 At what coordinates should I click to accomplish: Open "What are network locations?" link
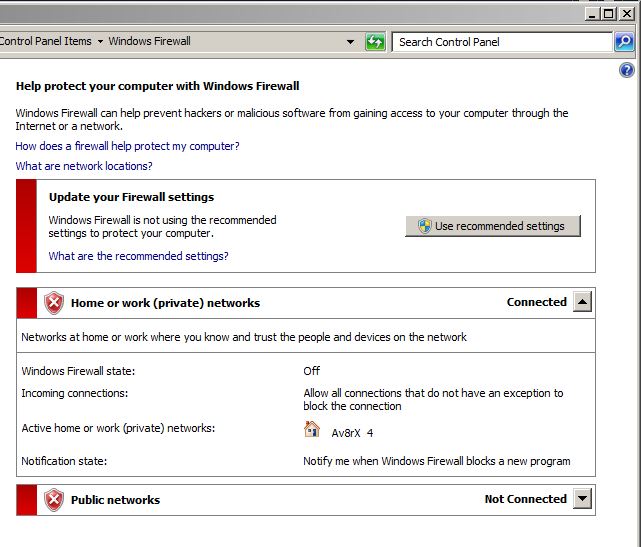(84, 166)
